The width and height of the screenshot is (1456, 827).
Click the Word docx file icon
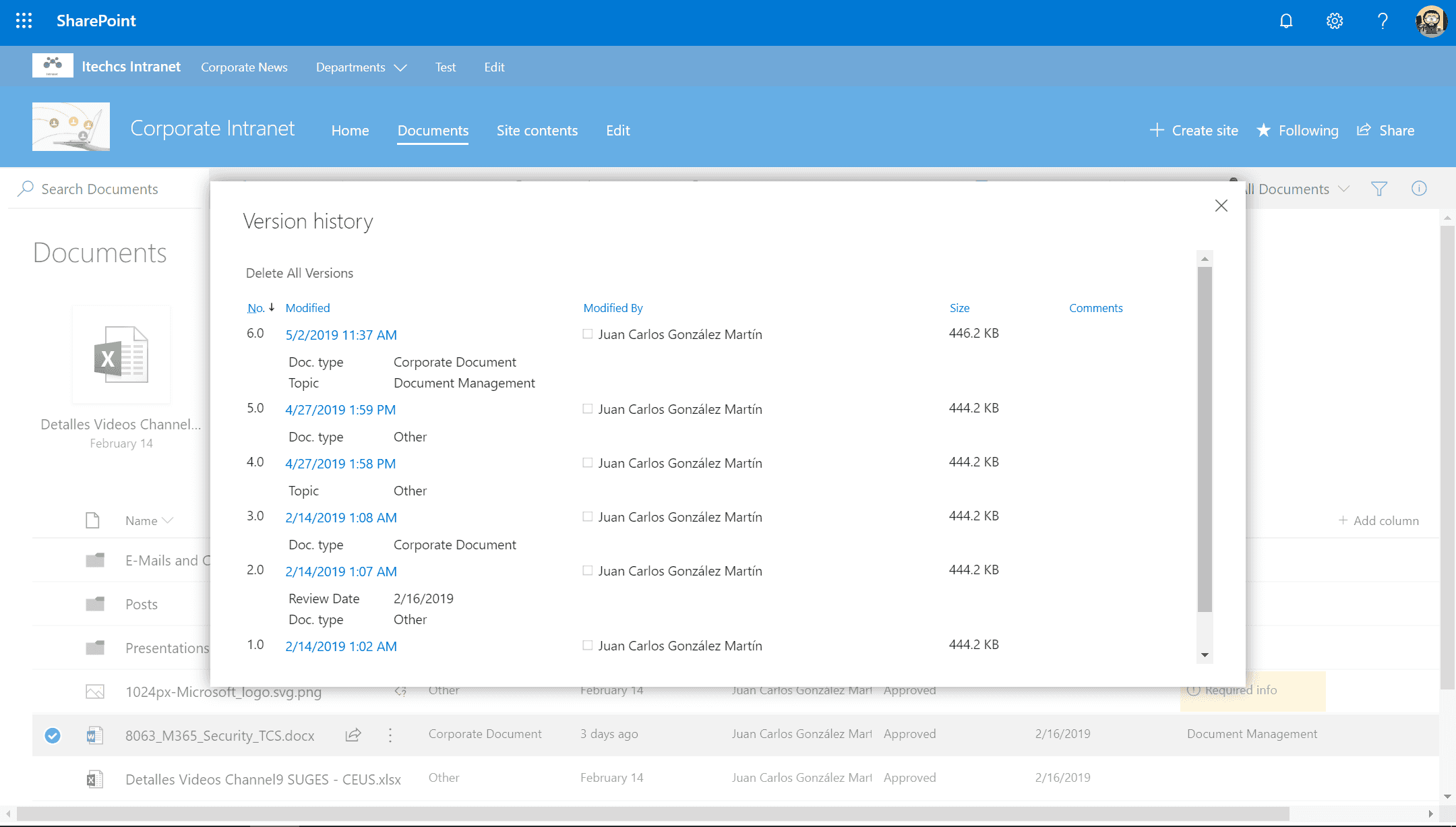95,735
